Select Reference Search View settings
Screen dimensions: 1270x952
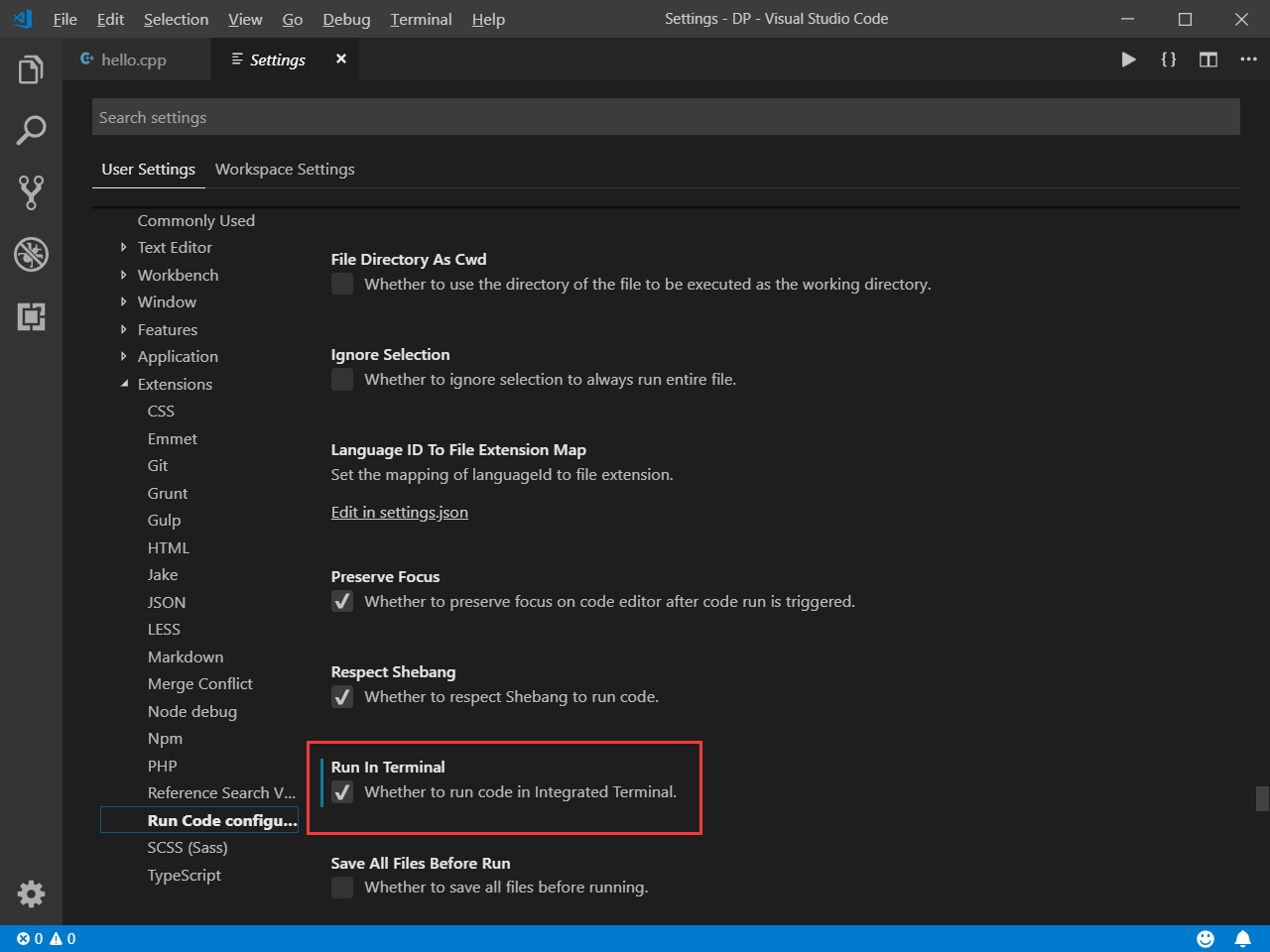221,792
